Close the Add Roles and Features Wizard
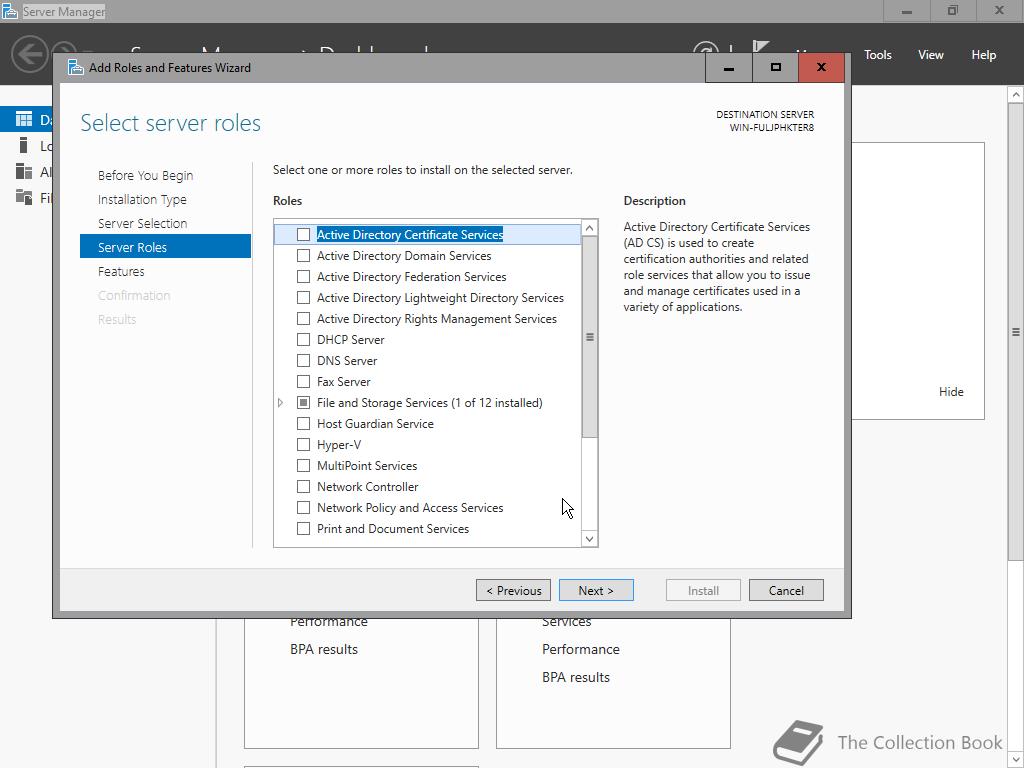Screen dimensions: 1024x768 coord(822,67)
